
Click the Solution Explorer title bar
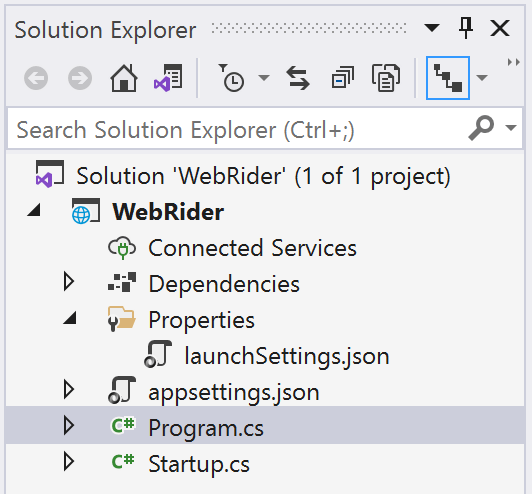pyautogui.click(x=210, y=29)
